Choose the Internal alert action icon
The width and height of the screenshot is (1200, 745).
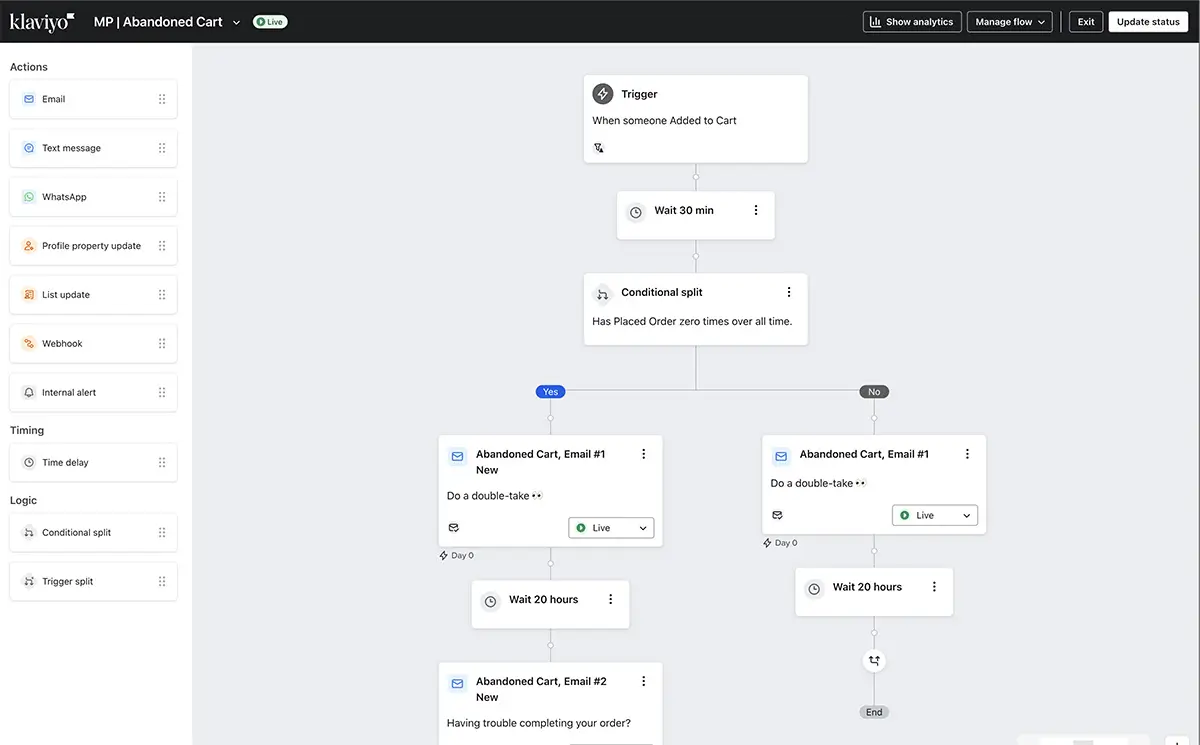(30, 392)
